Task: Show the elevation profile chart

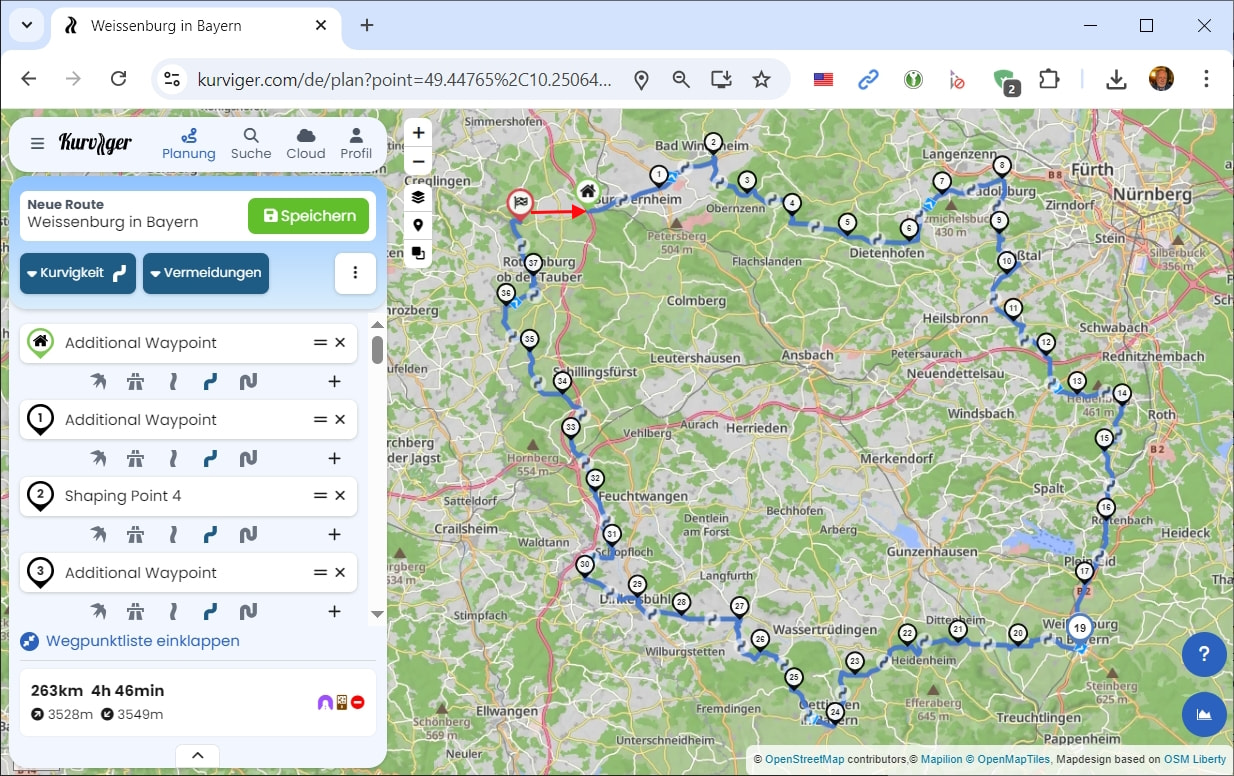Action: point(1203,714)
